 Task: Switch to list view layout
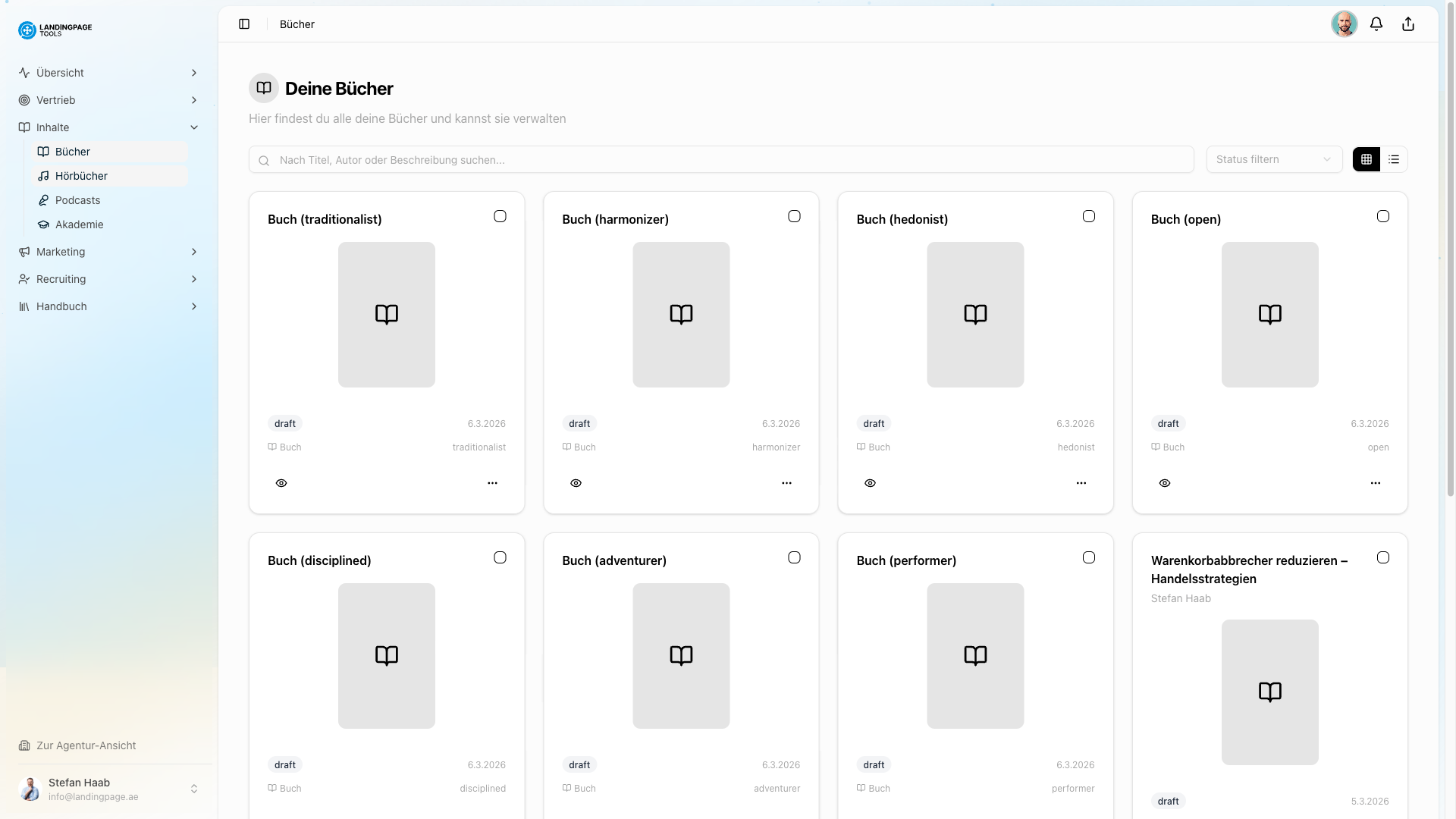[x=1393, y=159]
